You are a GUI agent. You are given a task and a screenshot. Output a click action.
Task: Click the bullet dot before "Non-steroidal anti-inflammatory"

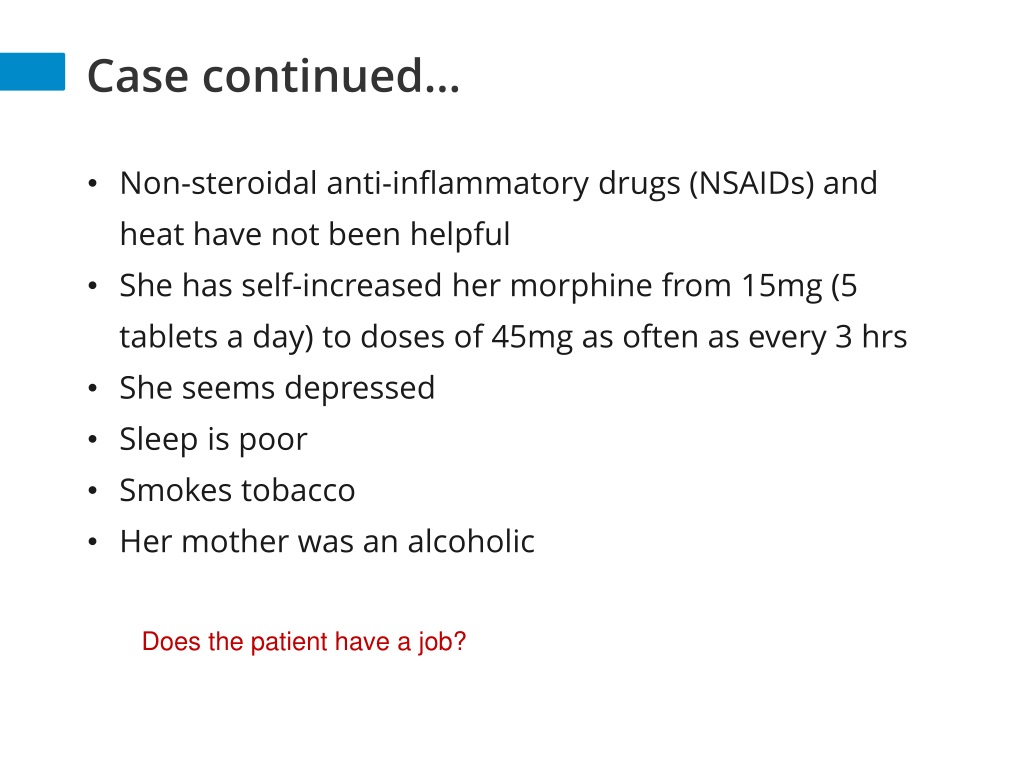pyautogui.click(x=93, y=184)
